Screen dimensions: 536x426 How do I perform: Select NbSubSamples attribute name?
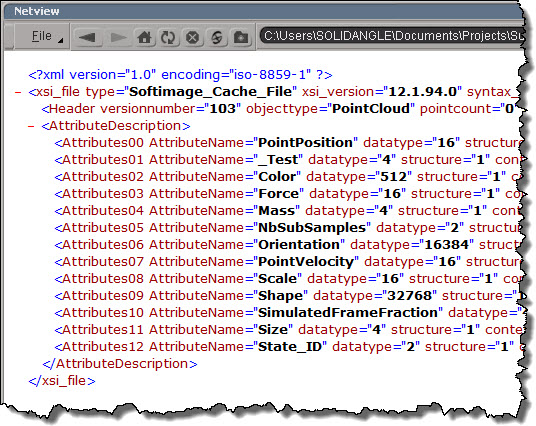click(312, 228)
